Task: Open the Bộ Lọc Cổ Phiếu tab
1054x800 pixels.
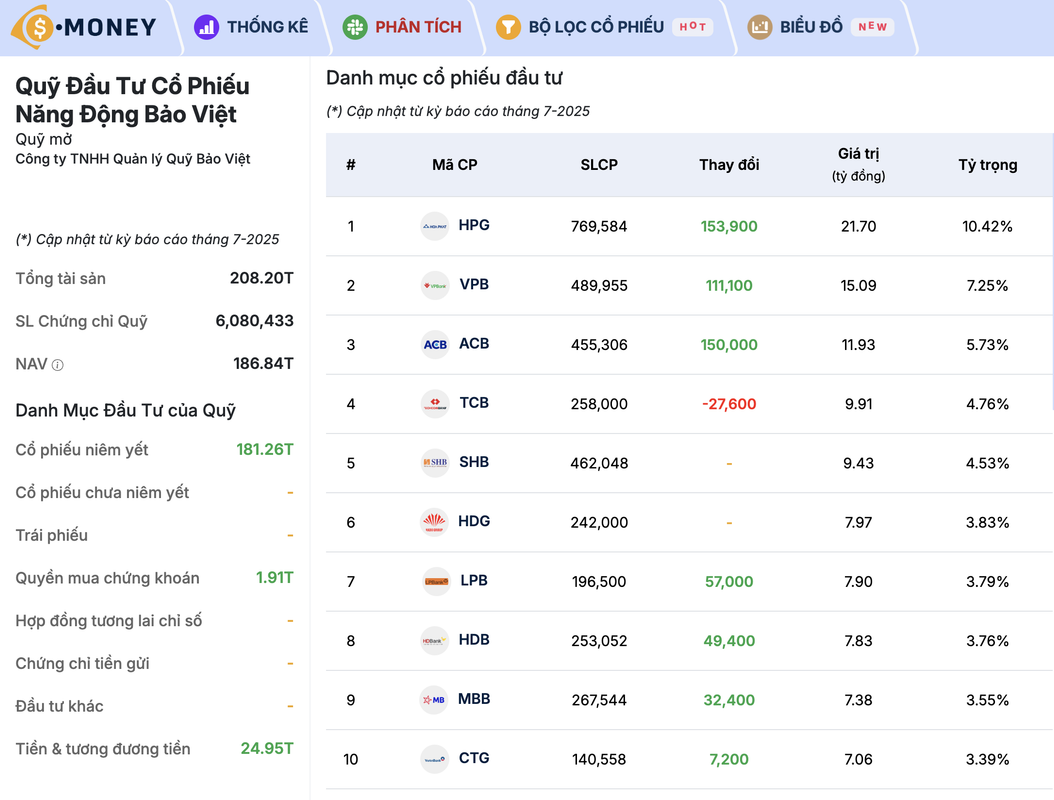Action: coord(604,27)
